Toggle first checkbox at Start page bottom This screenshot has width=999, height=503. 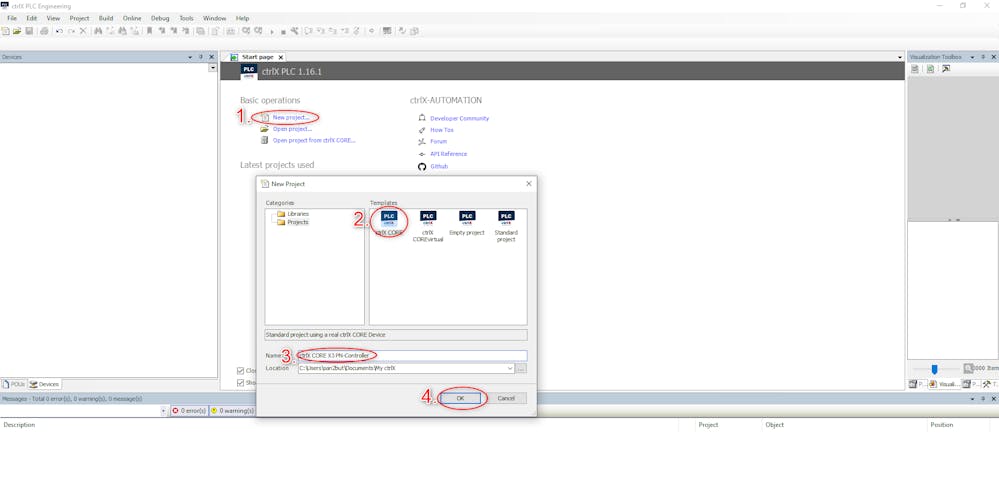pyautogui.click(x=240, y=370)
